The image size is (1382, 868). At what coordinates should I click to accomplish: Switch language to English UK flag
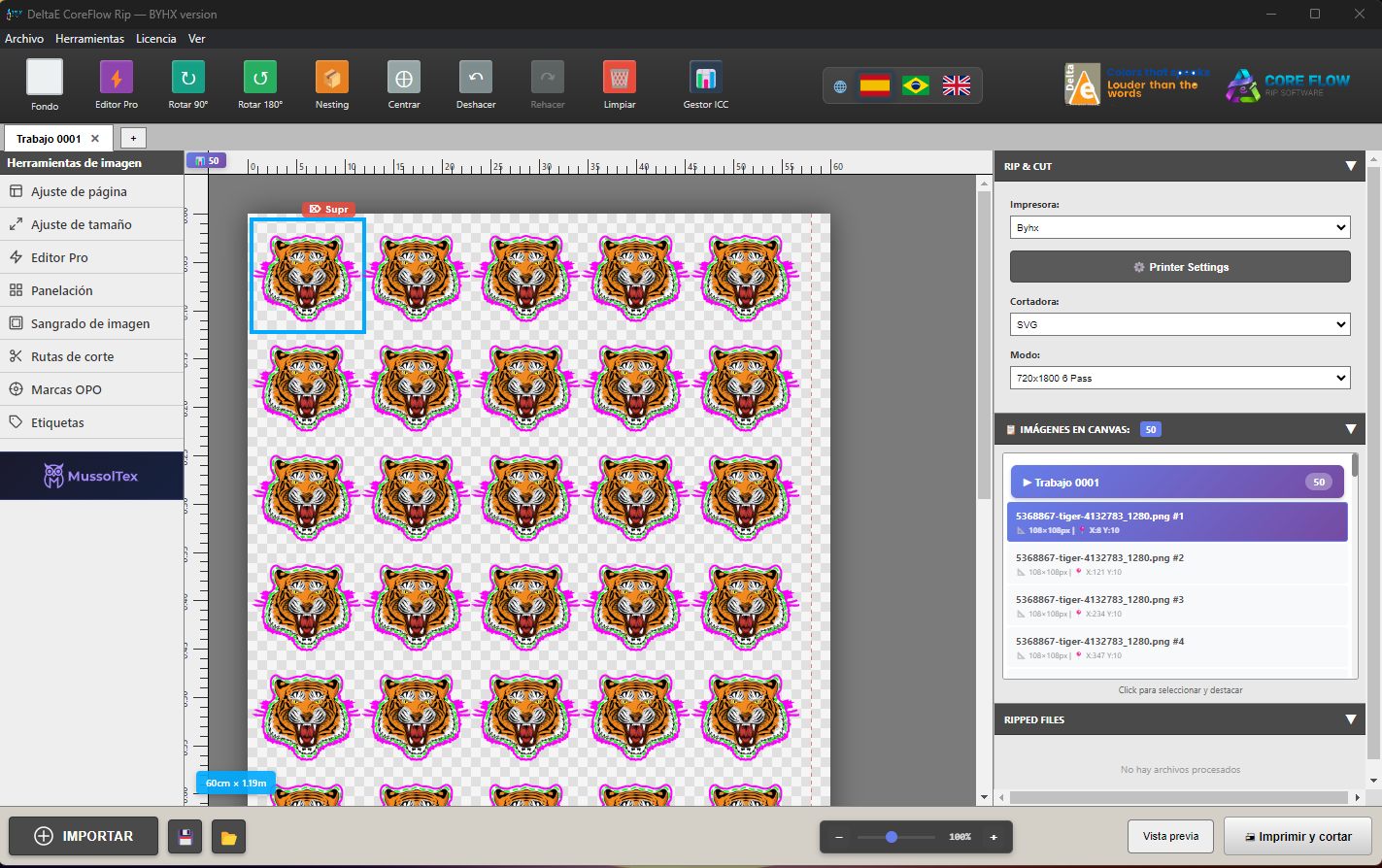coord(957,85)
